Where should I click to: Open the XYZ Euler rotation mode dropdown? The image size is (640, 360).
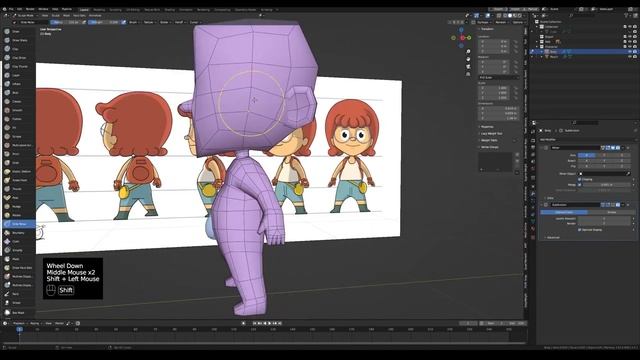pos(499,77)
